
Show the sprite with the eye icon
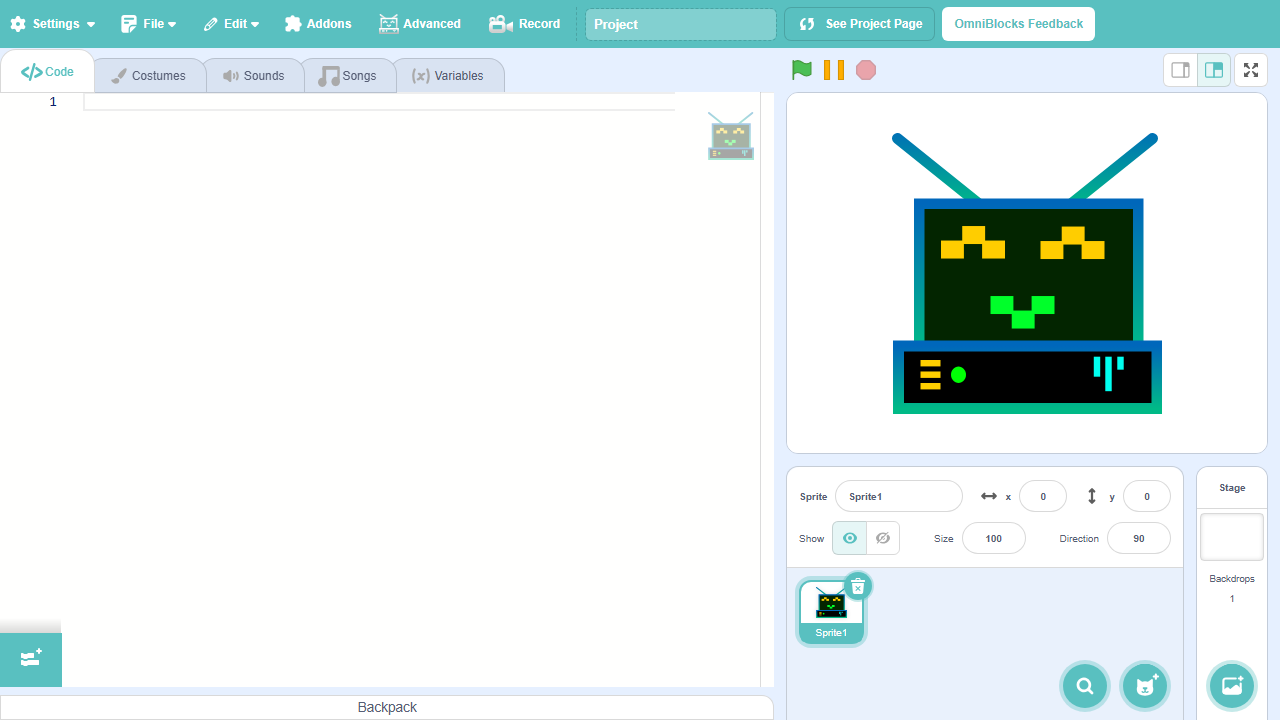pos(849,538)
